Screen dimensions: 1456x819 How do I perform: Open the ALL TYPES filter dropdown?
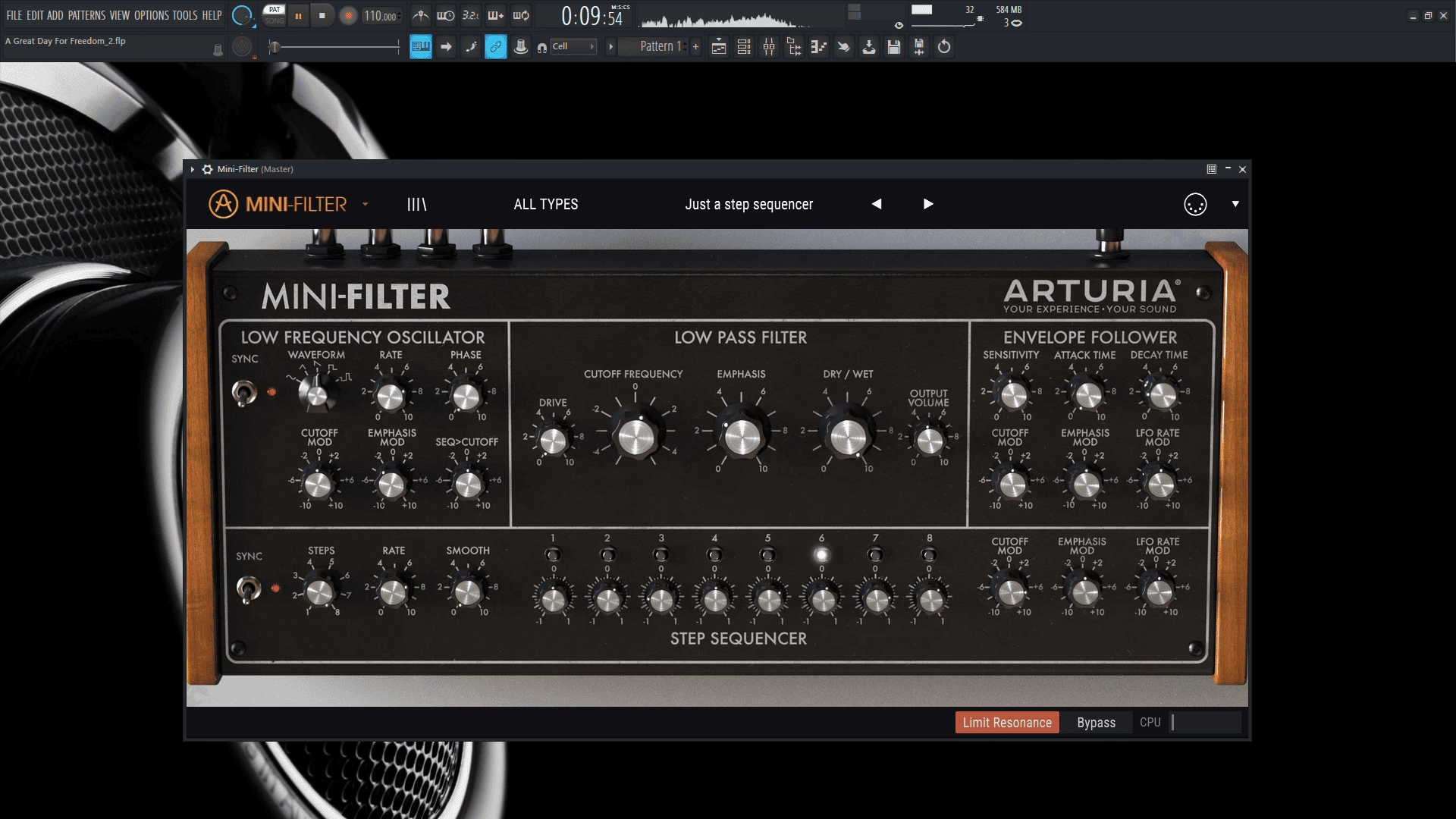click(546, 204)
